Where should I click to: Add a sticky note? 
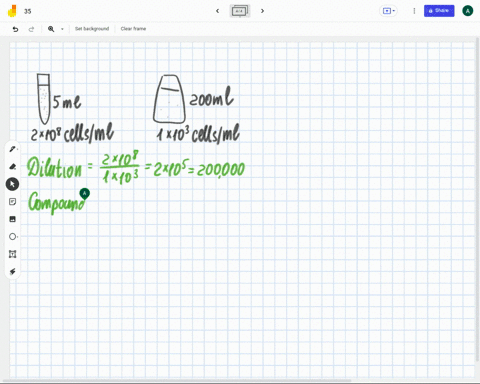pos(12,202)
